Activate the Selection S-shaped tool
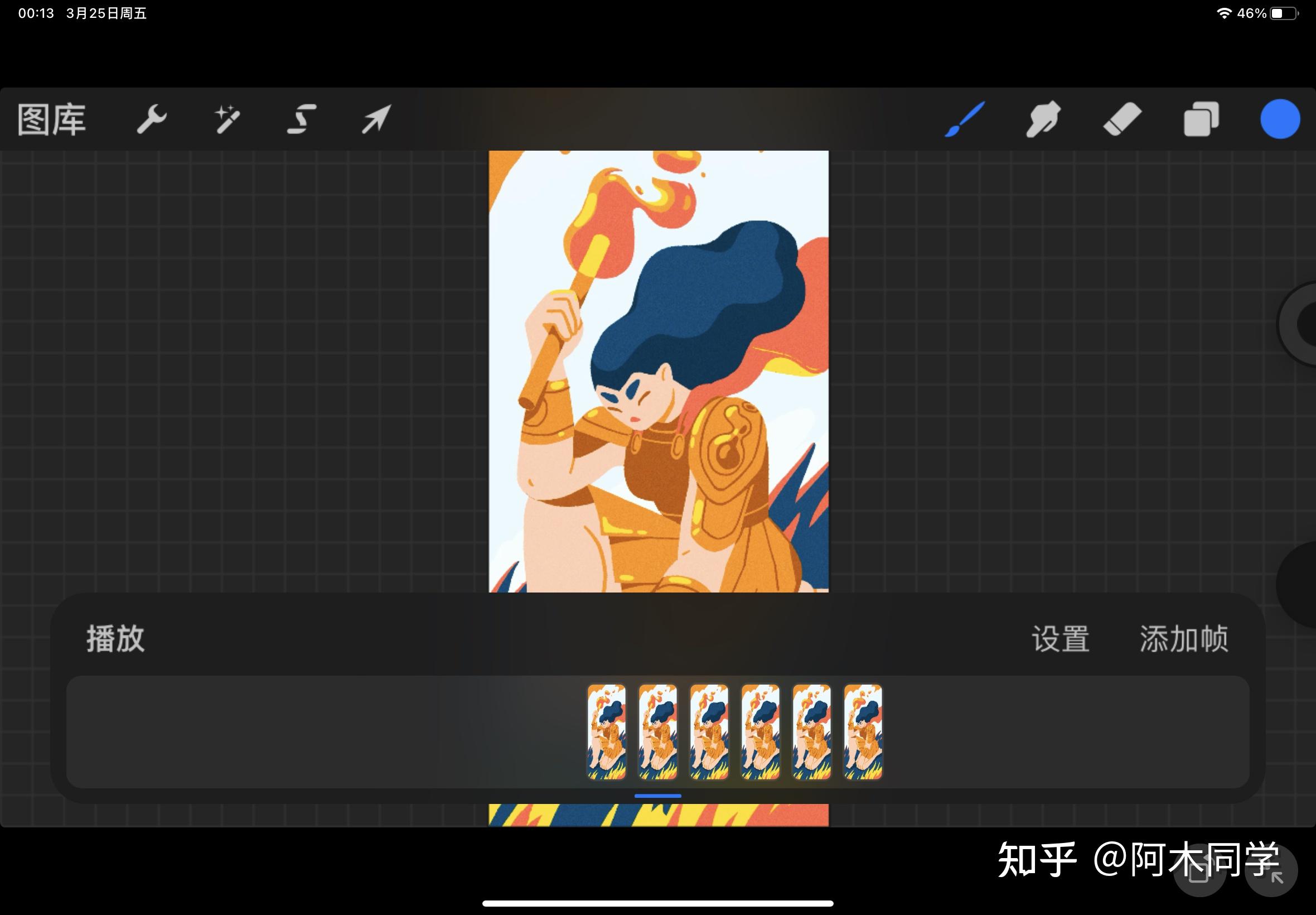This screenshot has width=1316, height=915. [x=301, y=119]
